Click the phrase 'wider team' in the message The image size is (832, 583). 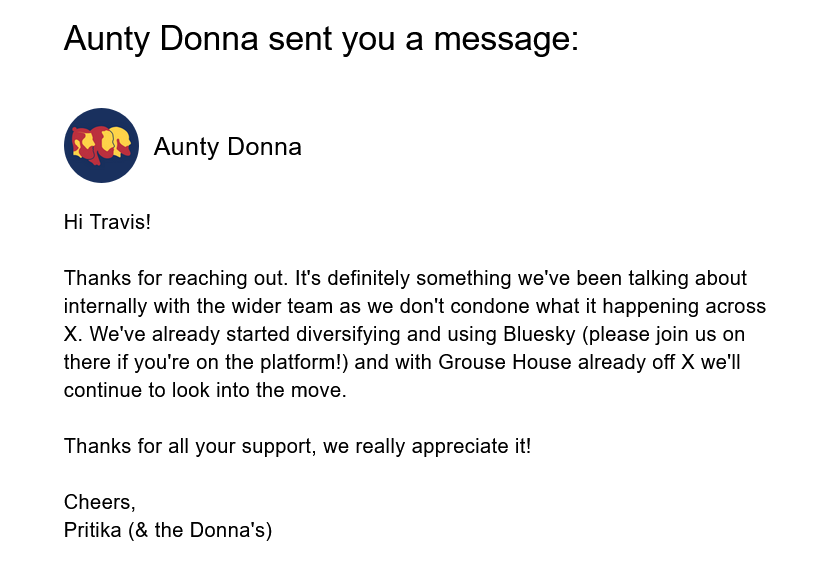point(271,306)
